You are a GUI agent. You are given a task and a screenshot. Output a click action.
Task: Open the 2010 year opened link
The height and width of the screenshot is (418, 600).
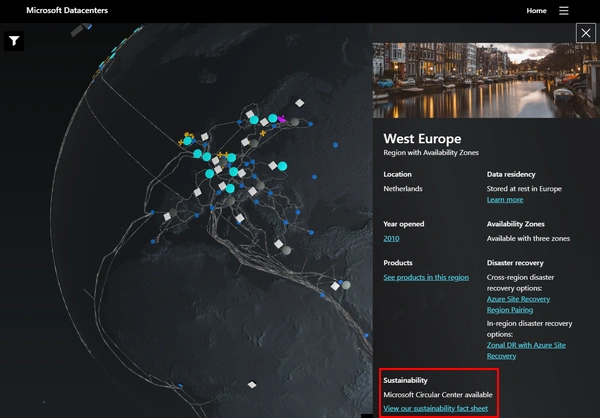[391, 238]
